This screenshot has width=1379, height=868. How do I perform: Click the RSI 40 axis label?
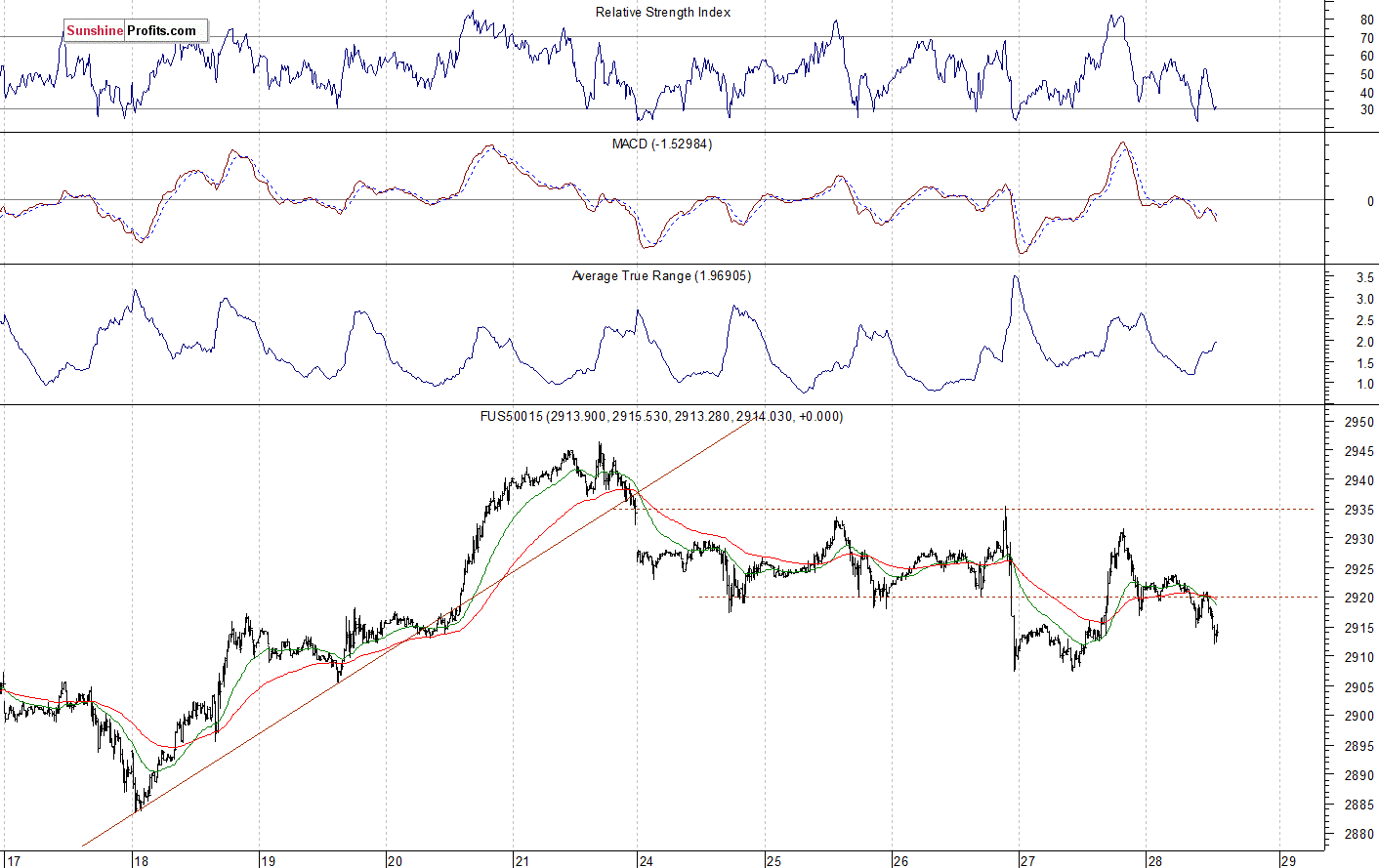[1366, 93]
